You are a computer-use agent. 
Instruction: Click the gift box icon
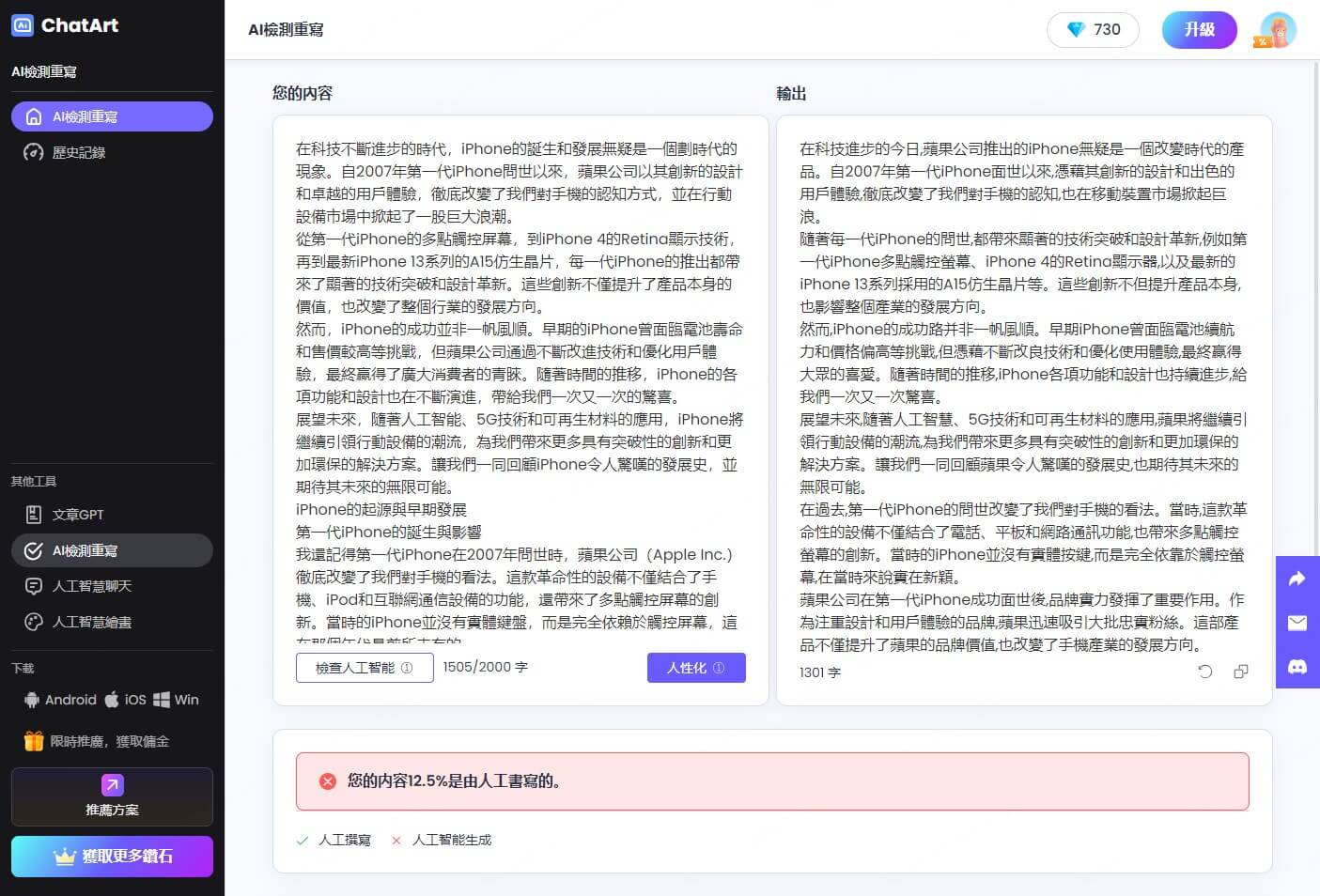[x=34, y=741]
